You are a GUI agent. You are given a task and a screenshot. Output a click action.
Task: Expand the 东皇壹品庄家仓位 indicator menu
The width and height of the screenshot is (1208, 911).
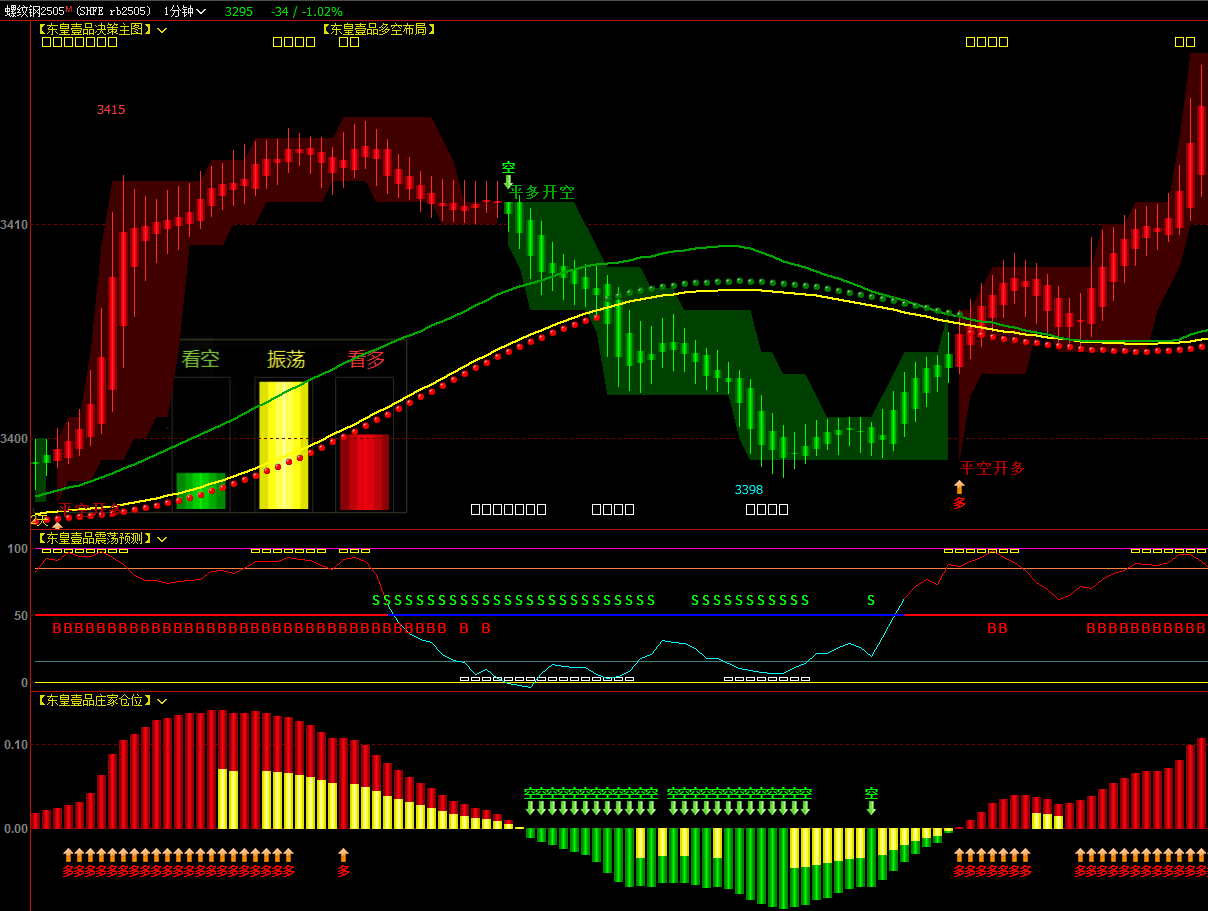[x=162, y=701]
